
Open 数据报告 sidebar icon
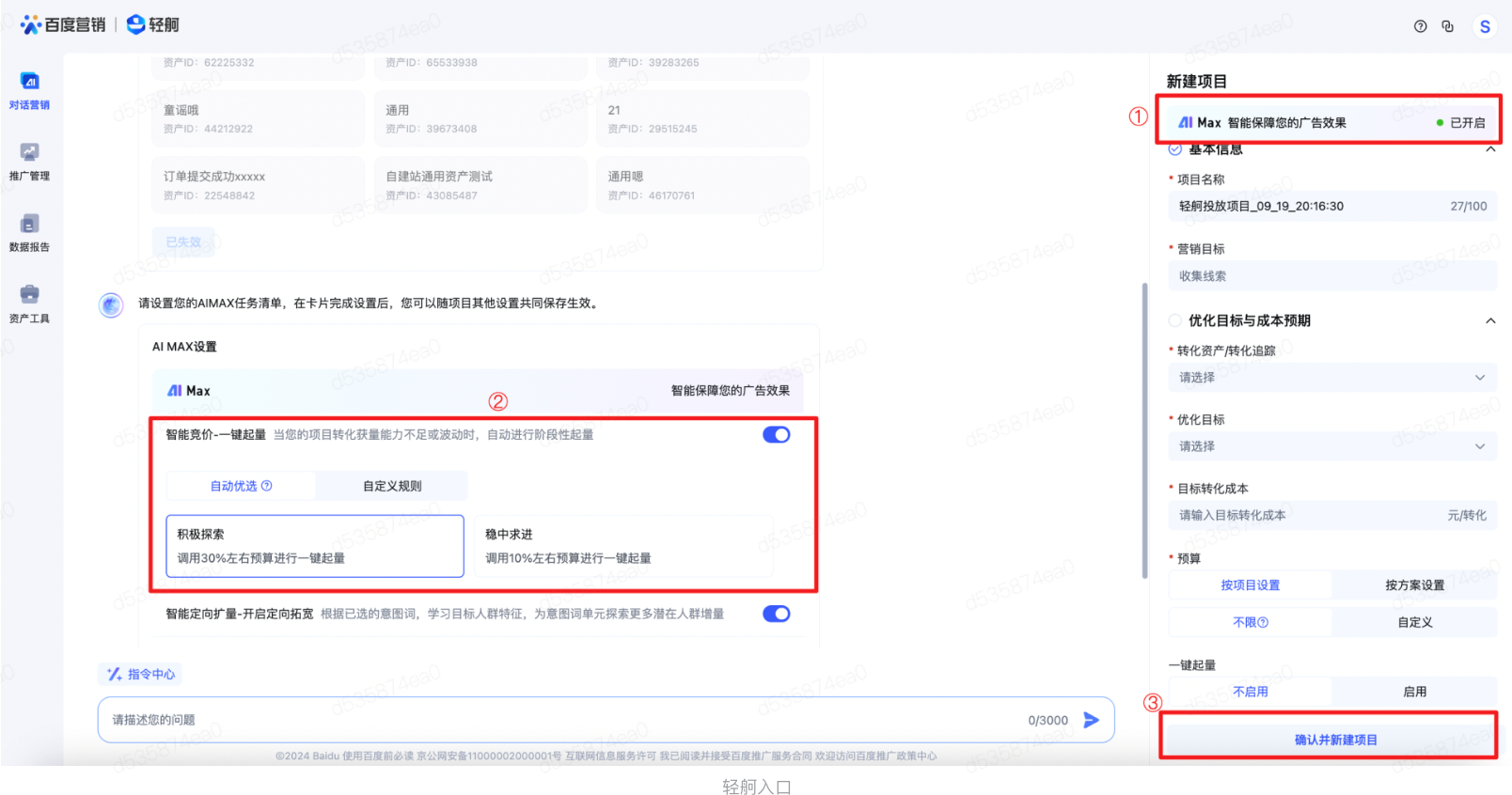[29, 224]
